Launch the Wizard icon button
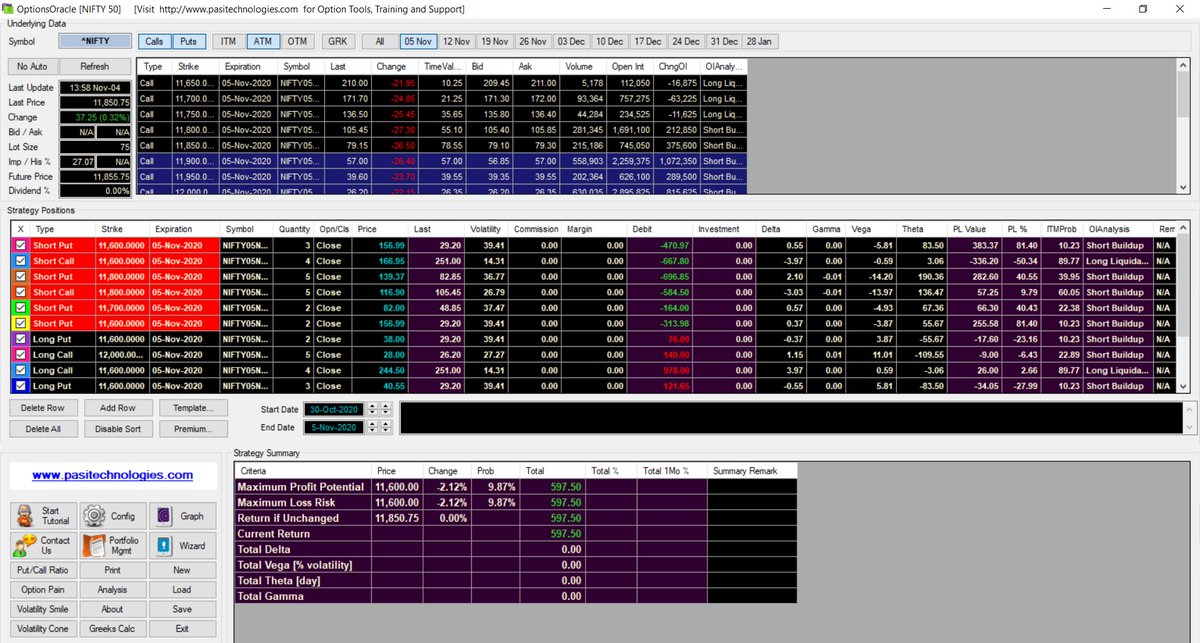This screenshot has width=1200, height=643. click(182, 546)
